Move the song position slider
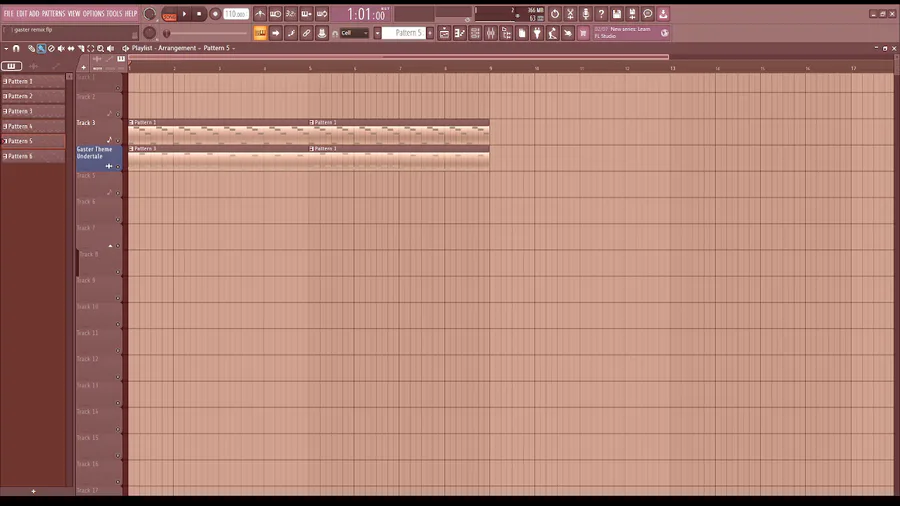Screen dimensions: 900x506 coord(166,33)
